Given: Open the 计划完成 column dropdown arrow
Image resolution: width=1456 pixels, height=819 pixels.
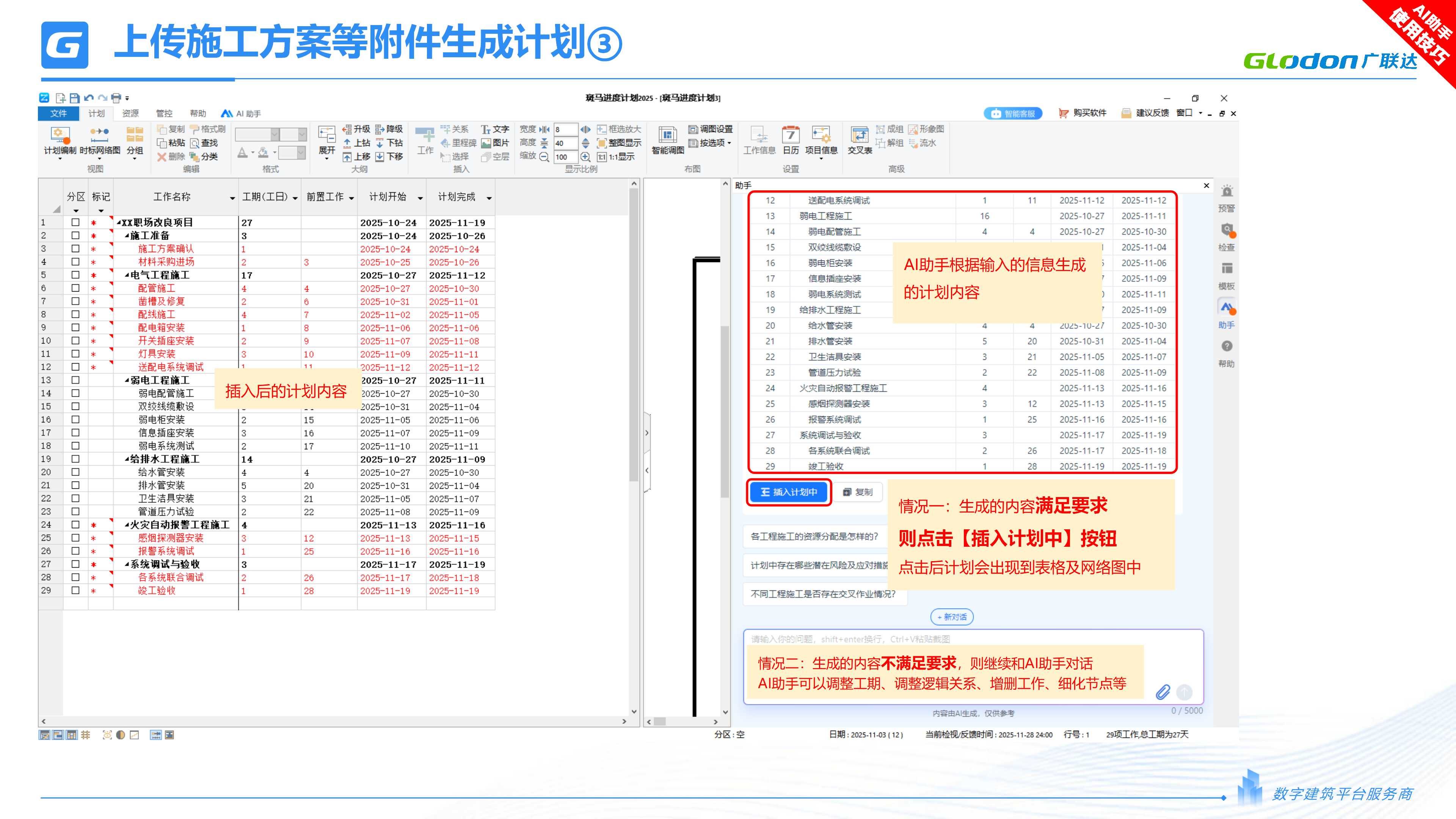Looking at the screenshot, I should [489, 198].
